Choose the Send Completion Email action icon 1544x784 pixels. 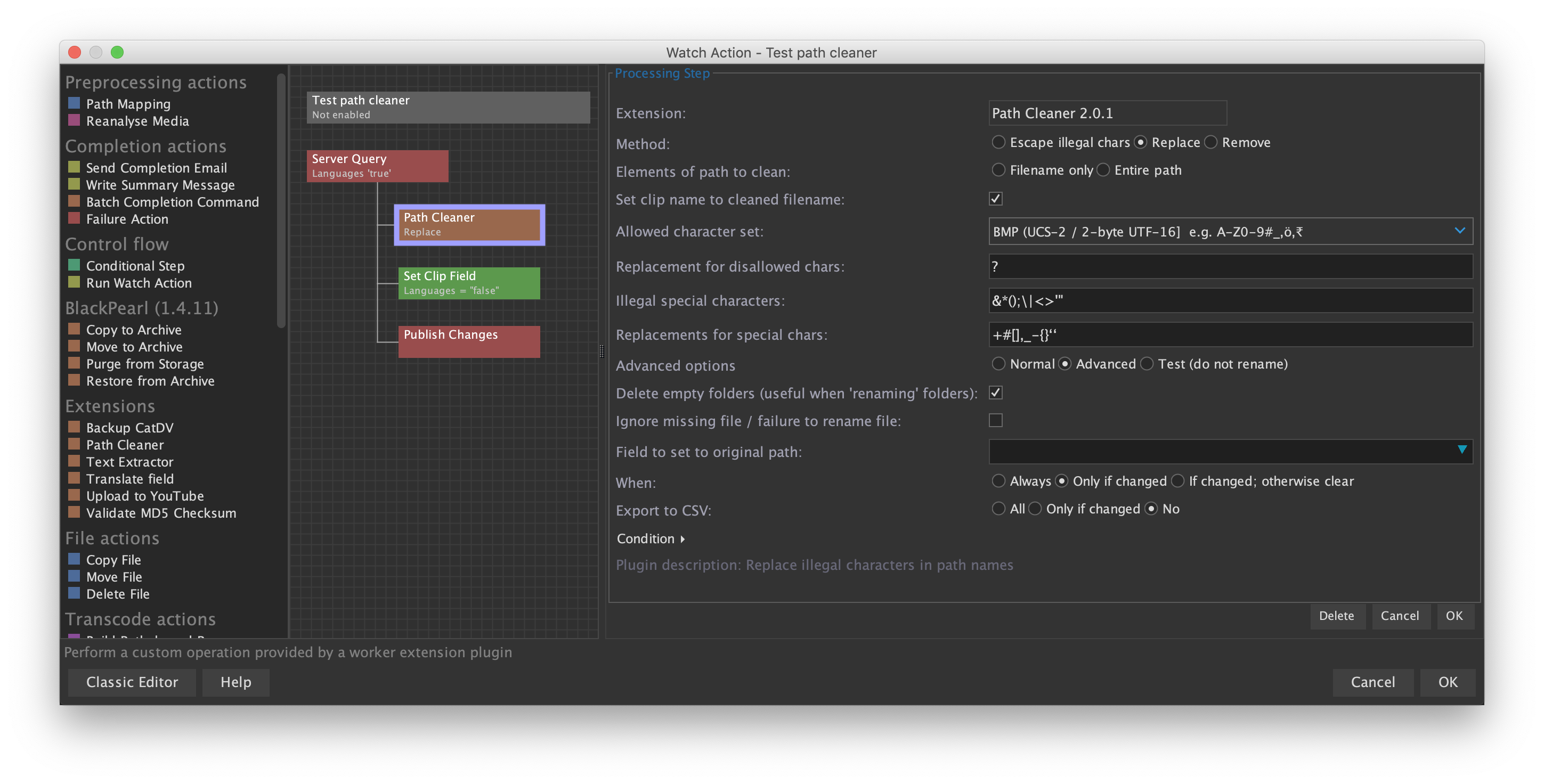(x=75, y=167)
